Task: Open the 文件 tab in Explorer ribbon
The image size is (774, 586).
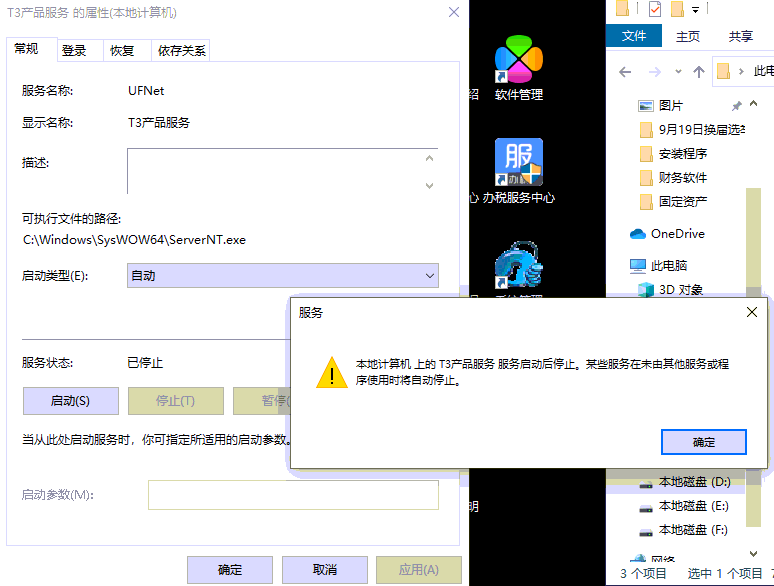Action: pos(634,36)
